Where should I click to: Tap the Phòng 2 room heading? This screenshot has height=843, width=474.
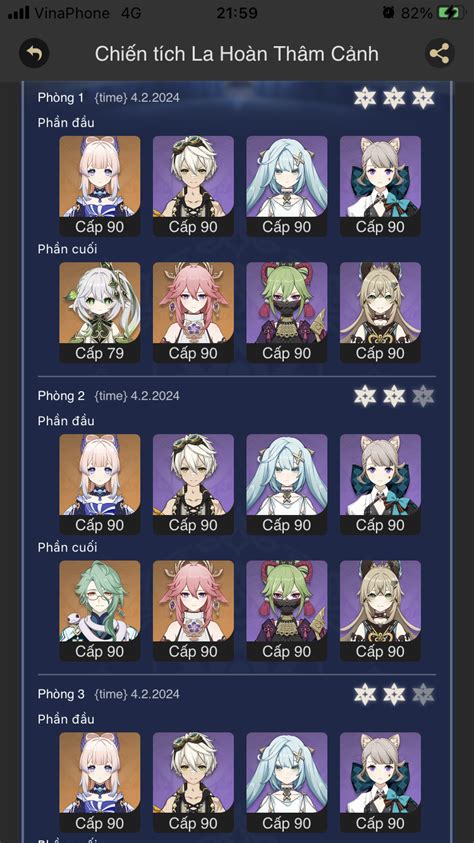coord(61,396)
